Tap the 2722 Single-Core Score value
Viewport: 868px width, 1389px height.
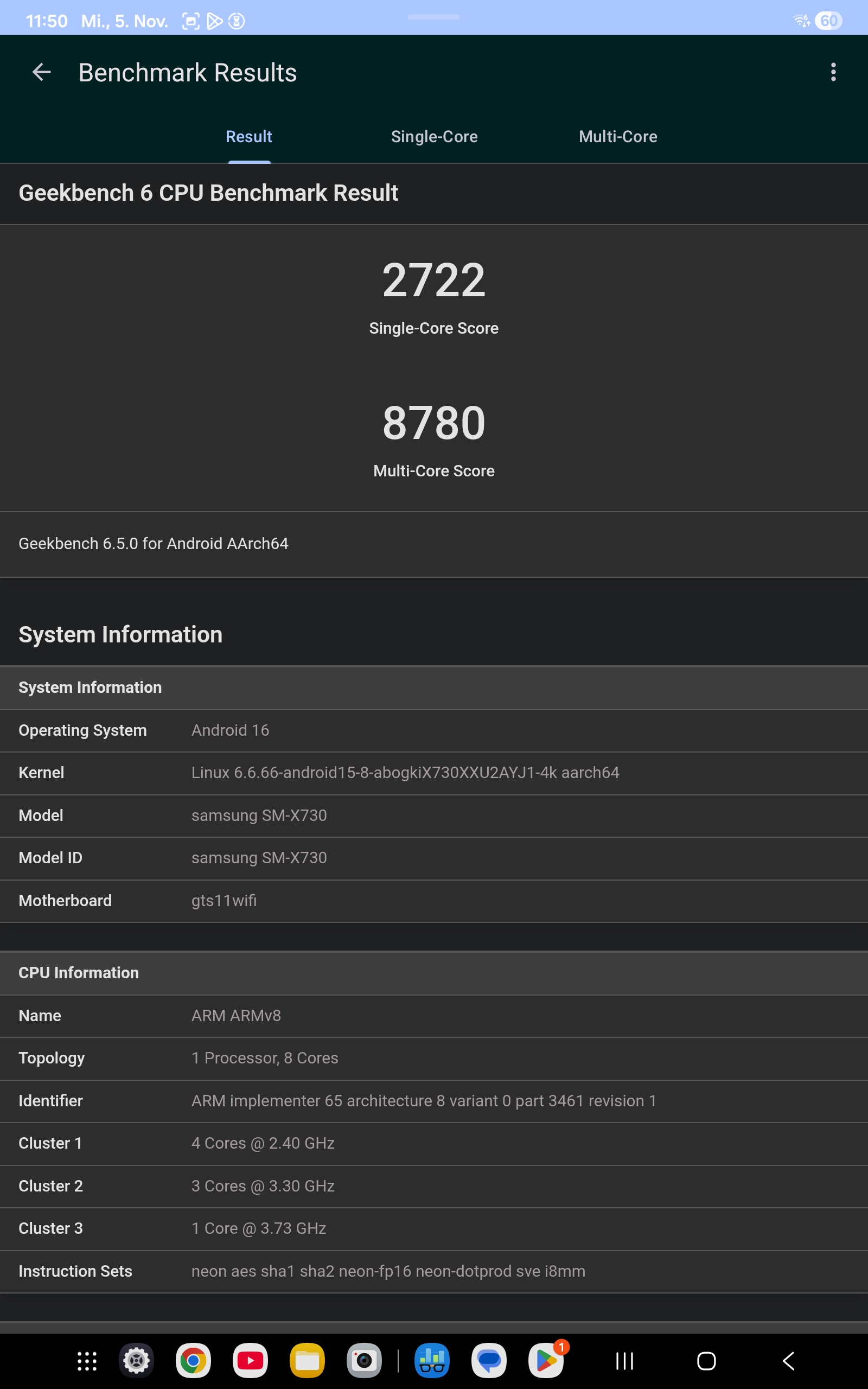434,280
